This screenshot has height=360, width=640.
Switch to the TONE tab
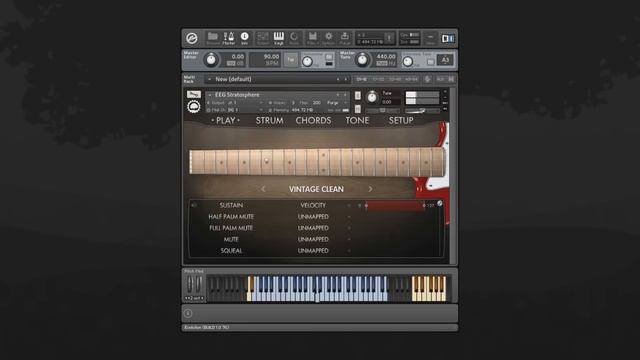[357, 120]
